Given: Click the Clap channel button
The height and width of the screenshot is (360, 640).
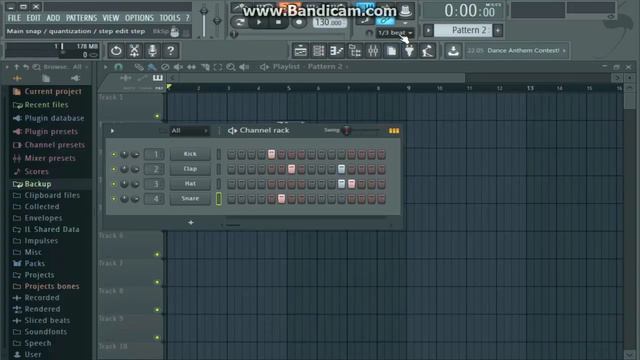Looking at the screenshot, I should (190, 169).
